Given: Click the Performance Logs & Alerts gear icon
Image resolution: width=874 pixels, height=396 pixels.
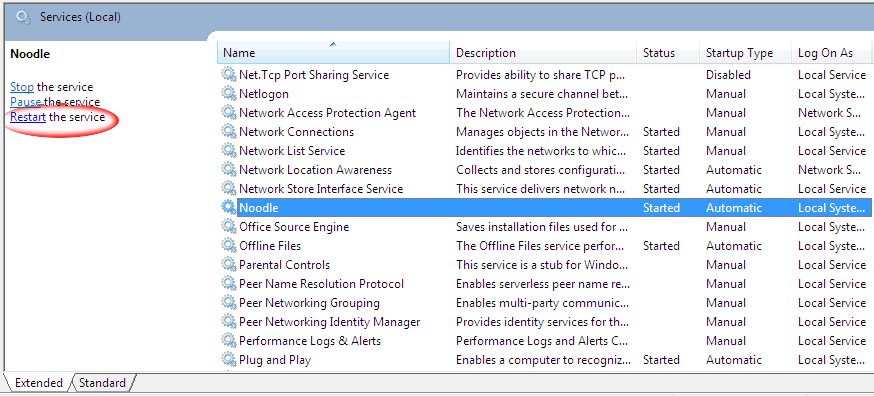Looking at the screenshot, I should [x=229, y=340].
